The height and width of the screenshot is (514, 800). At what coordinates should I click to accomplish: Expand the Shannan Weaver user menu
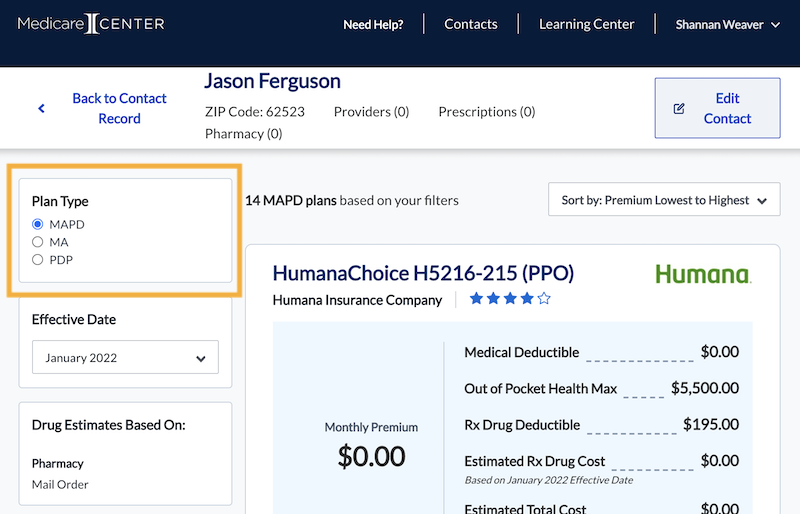(727, 25)
